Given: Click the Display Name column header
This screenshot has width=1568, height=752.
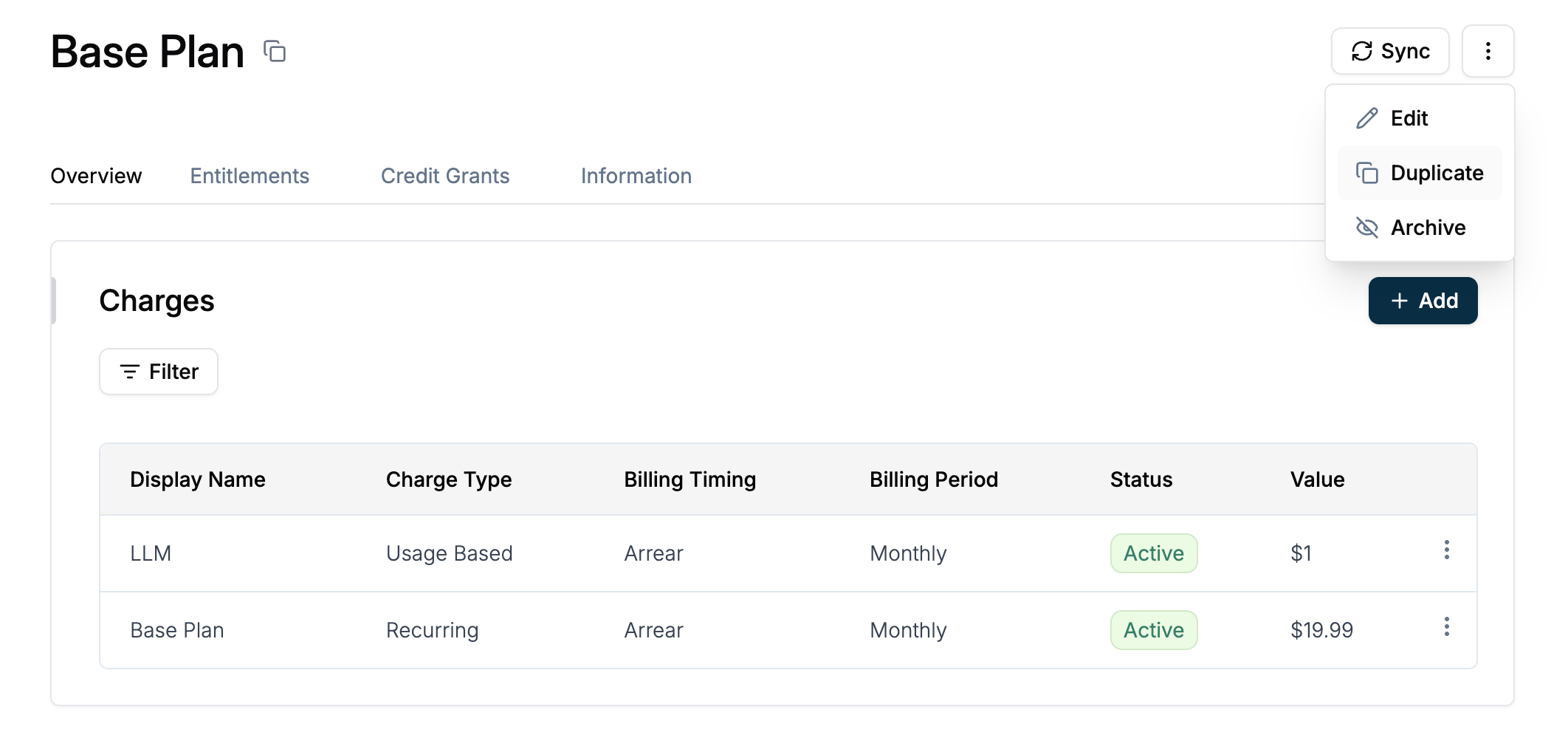Looking at the screenshot, I should click(x=198, y=479).
